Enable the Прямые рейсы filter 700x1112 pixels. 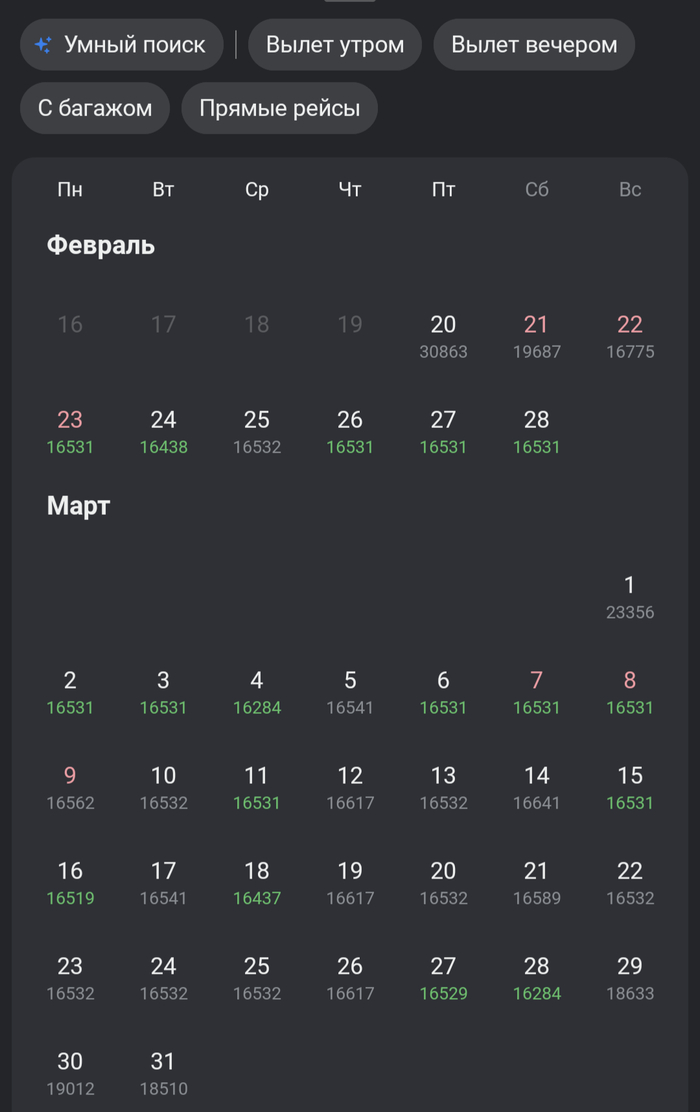(279, 108)
